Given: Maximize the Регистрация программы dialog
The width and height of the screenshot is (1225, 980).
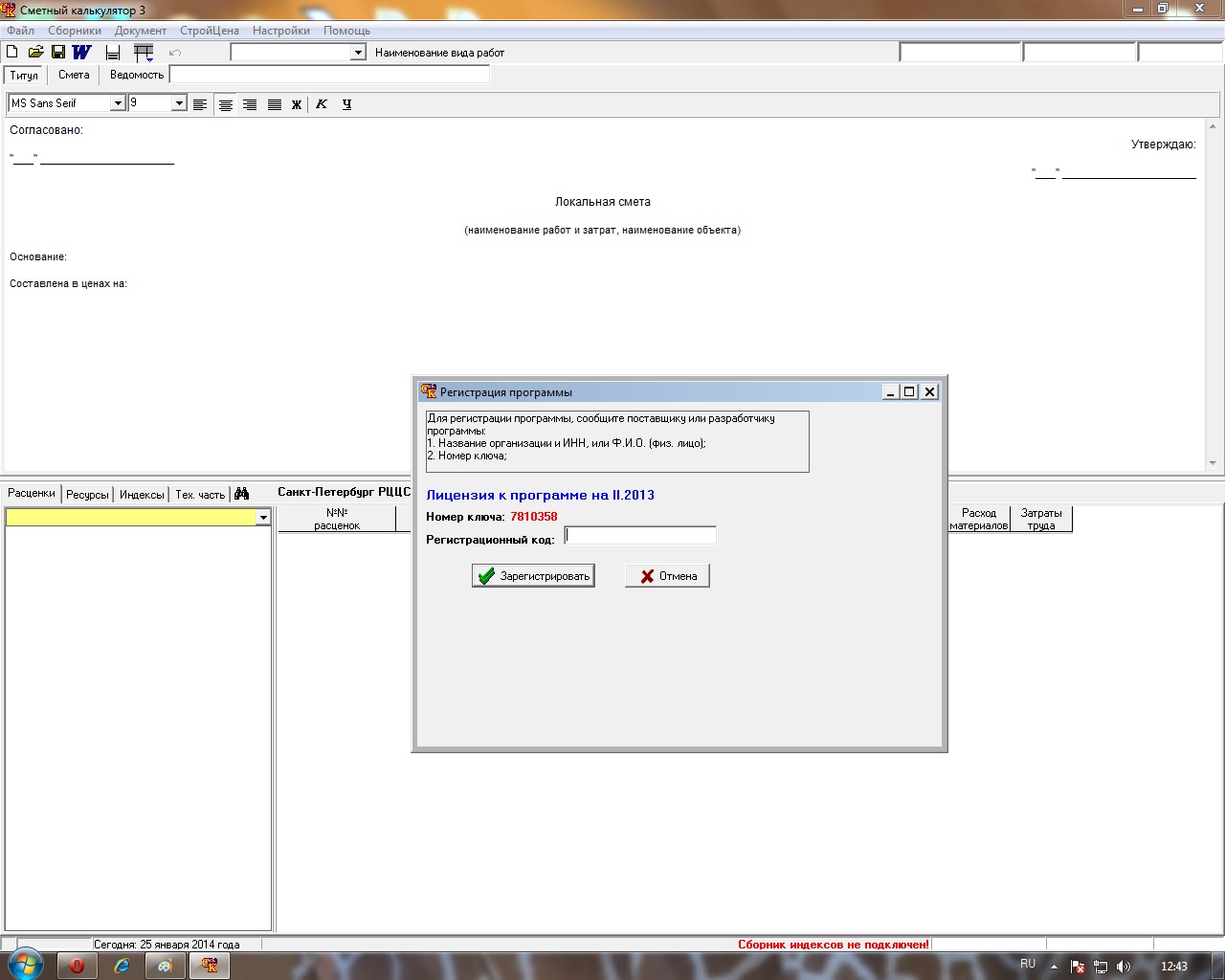Looking at the screenshot, I should (x=909, y=391).
